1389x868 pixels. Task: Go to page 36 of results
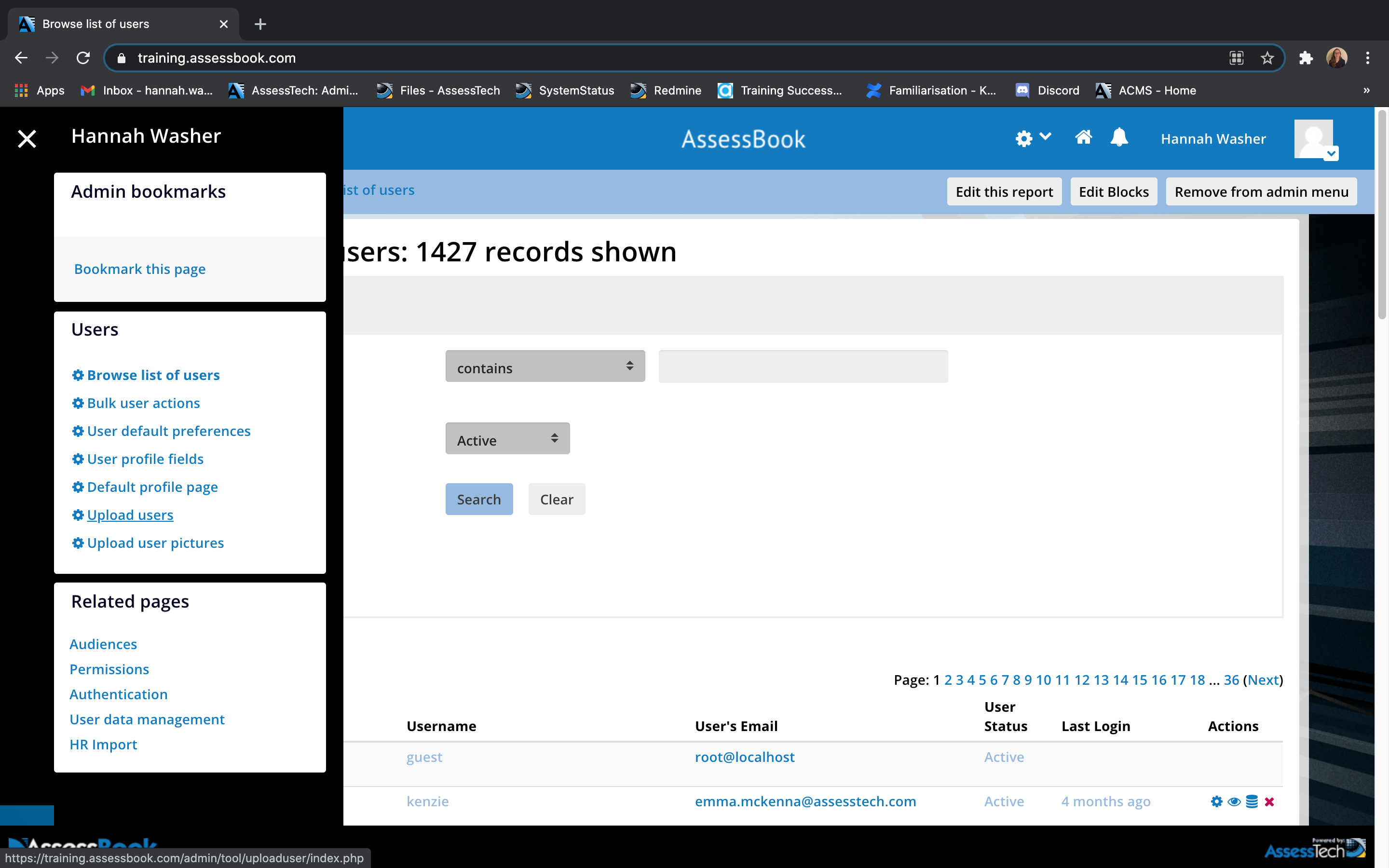pos(1231,680)
